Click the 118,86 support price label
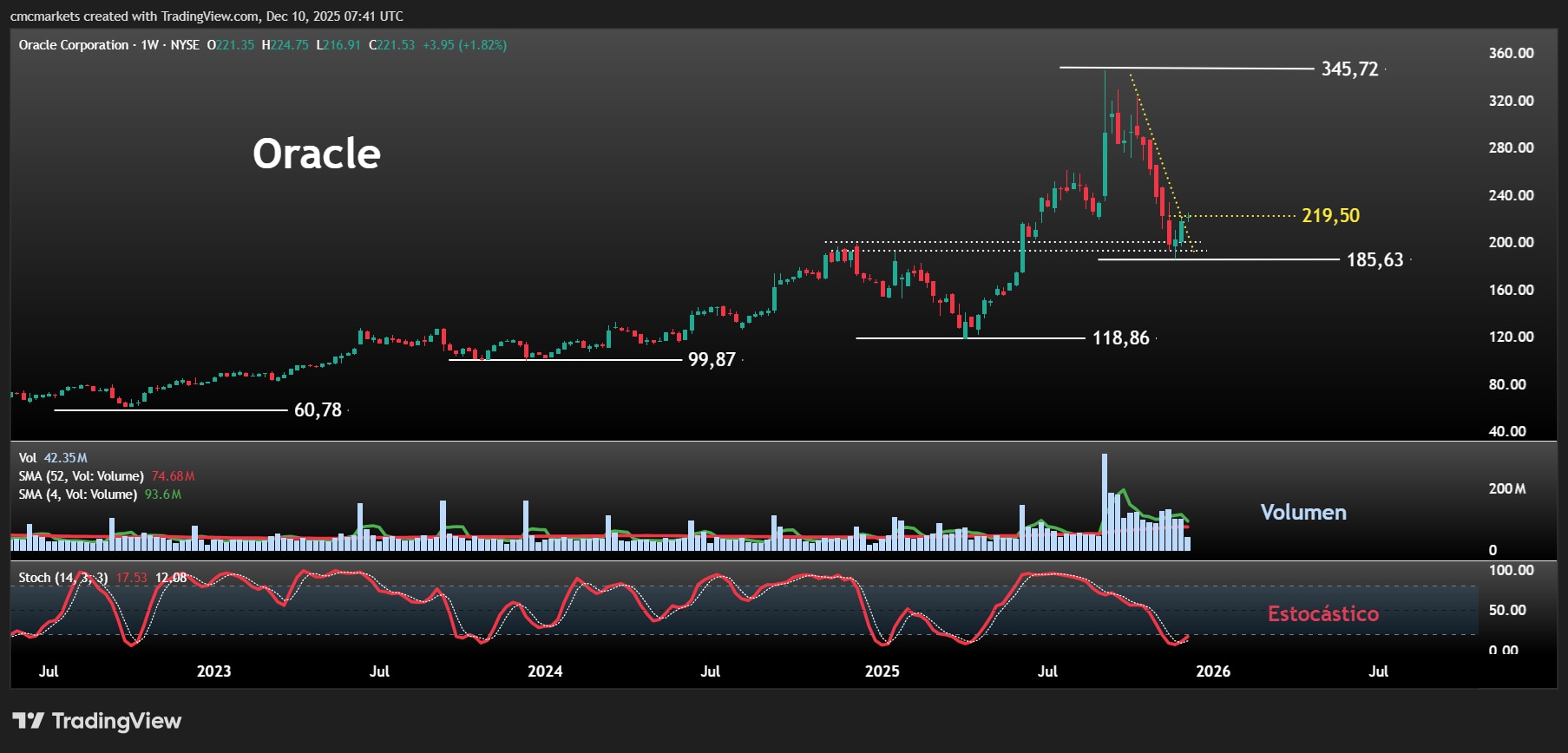This screenshot has height=753, width=1568. pos(1120,337)
